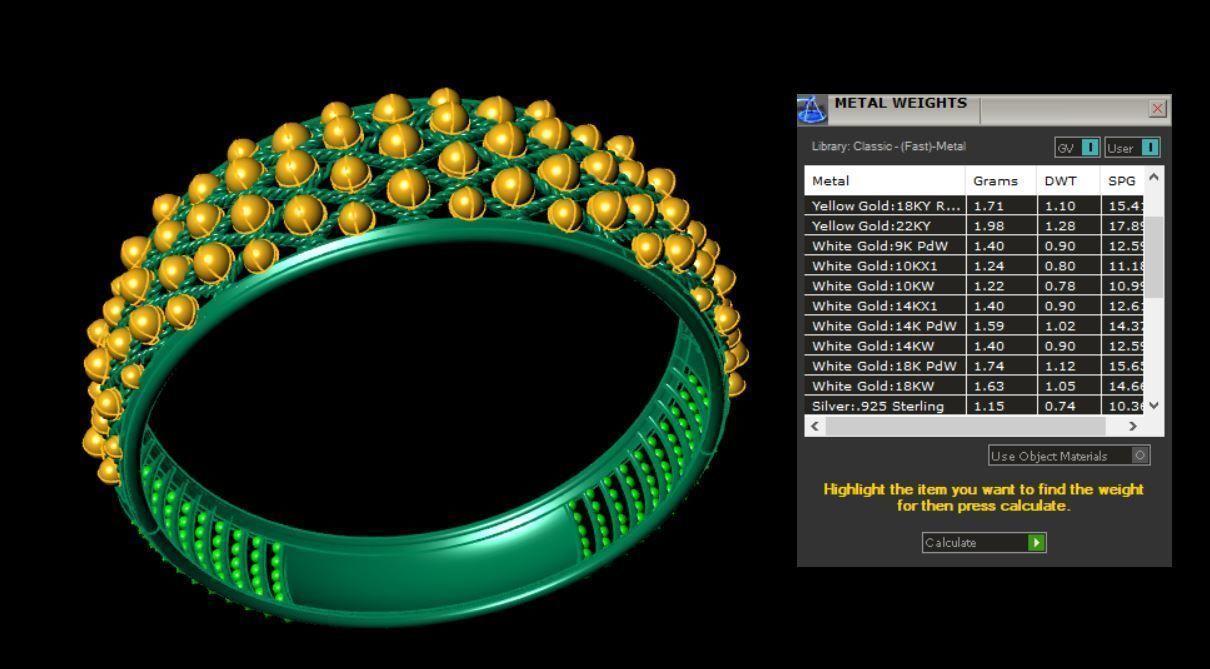Select the White Gold:18KW row
The width and height of the screenshot is (1210, 669).
click(974, 386)
